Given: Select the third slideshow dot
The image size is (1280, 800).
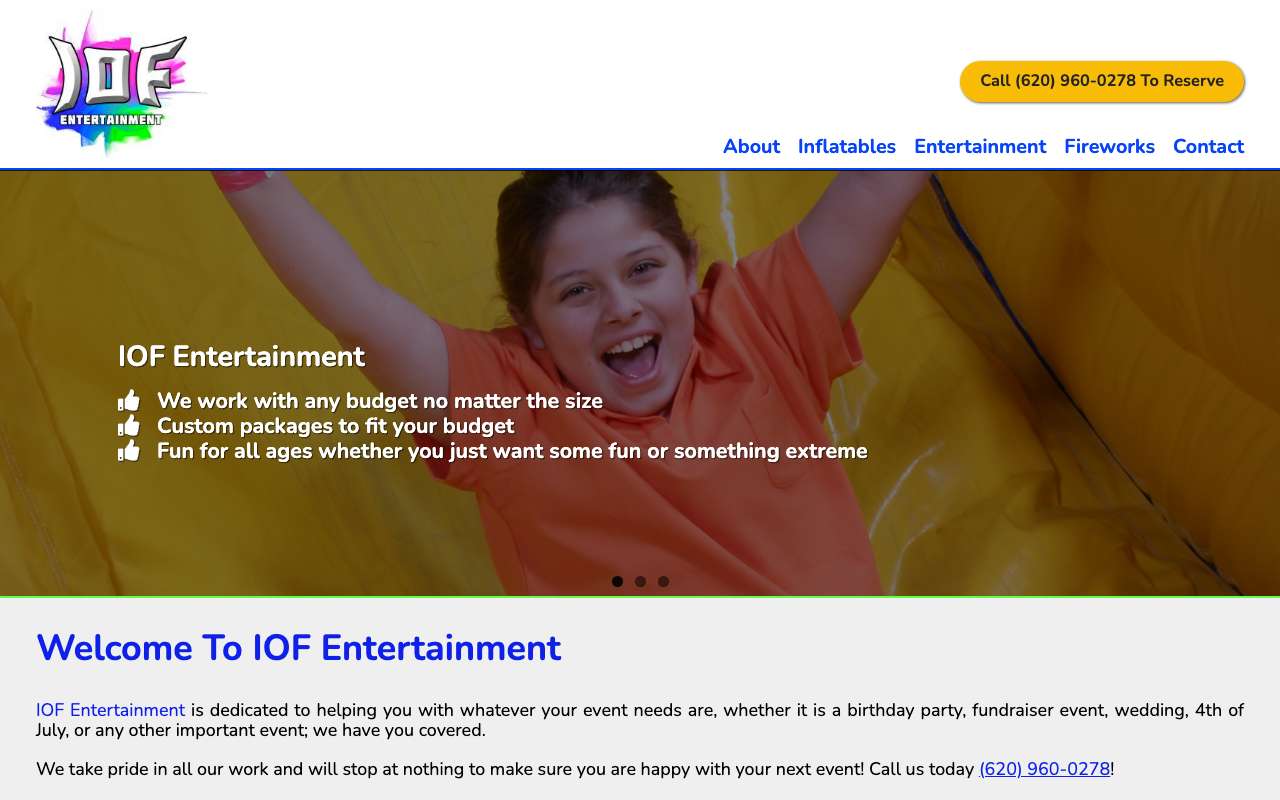Looking at the screenshot, I should 663,581.
